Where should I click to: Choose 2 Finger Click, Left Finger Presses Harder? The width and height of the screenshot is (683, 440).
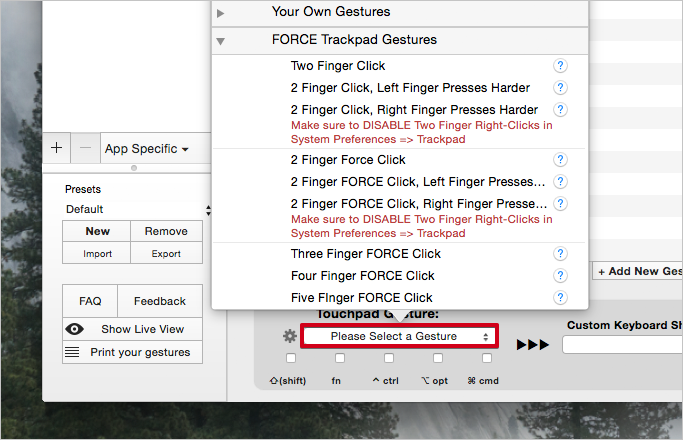tap(410, 88)
